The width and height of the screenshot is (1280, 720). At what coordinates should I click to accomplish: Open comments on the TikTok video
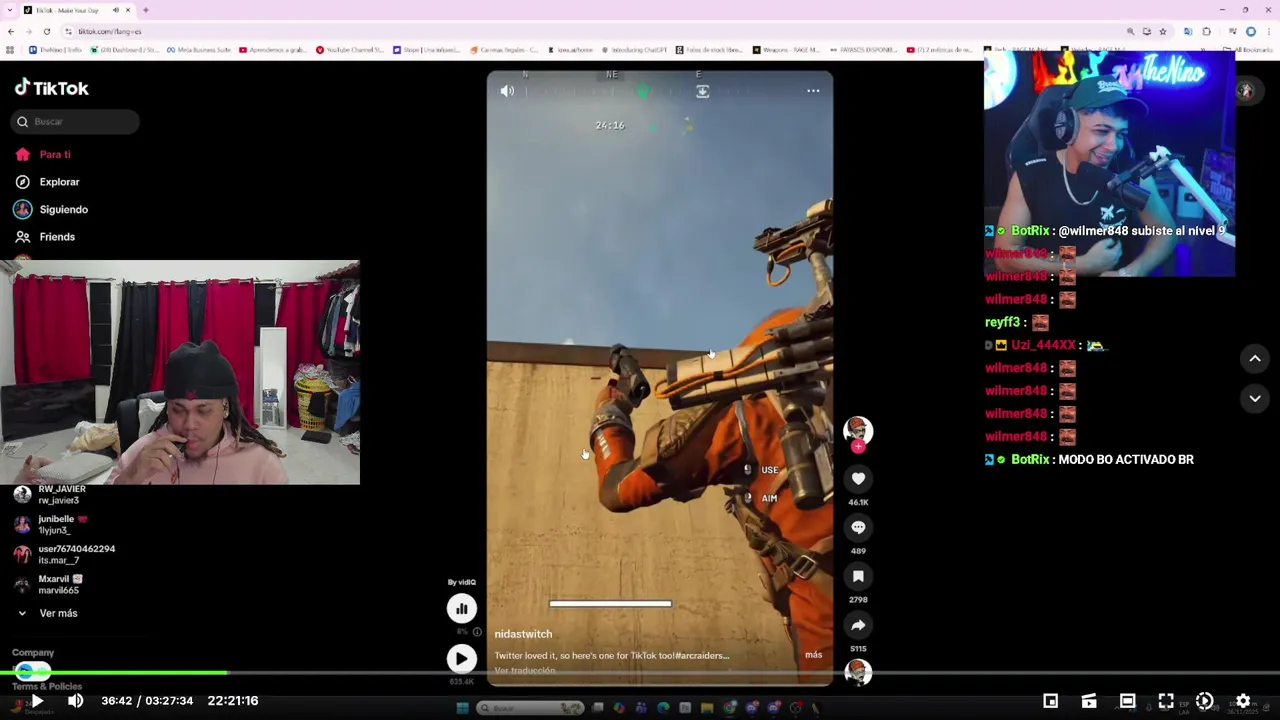click(858, 528)
